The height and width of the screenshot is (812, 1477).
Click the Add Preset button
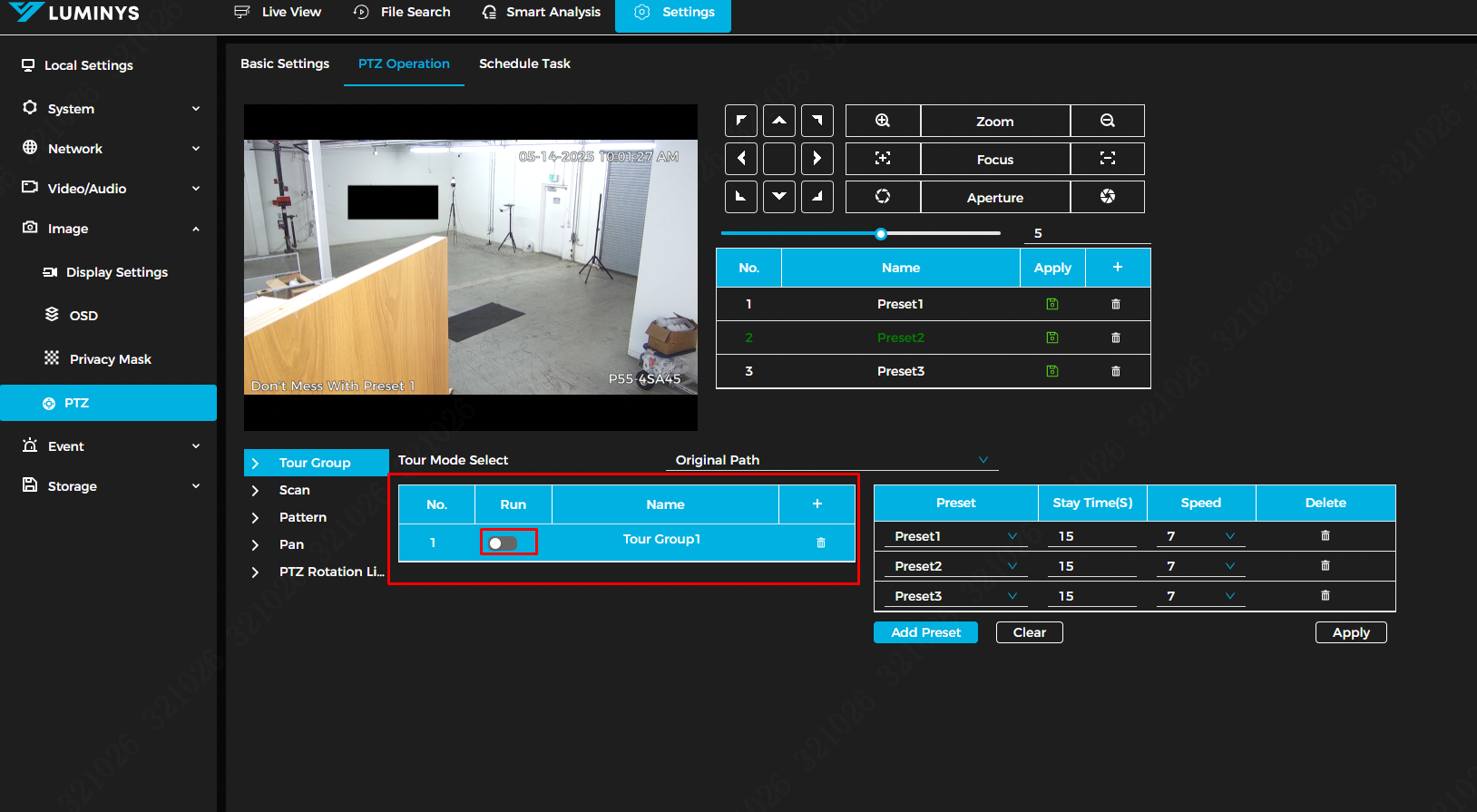[925, 632]
